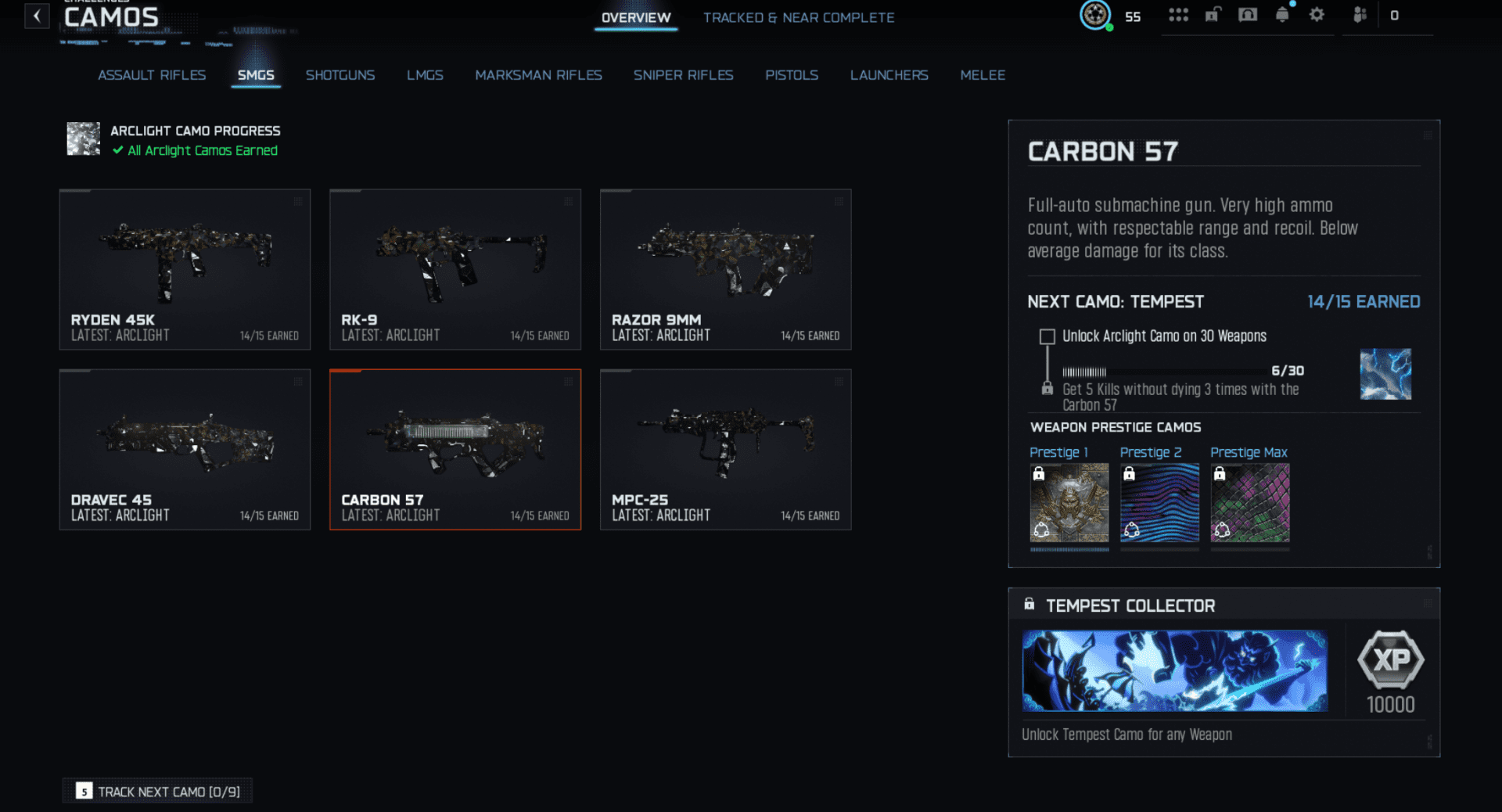1502x812 pixels.
Task: Choose the Razor 9mm weapon card
Action: click(725, 269)
